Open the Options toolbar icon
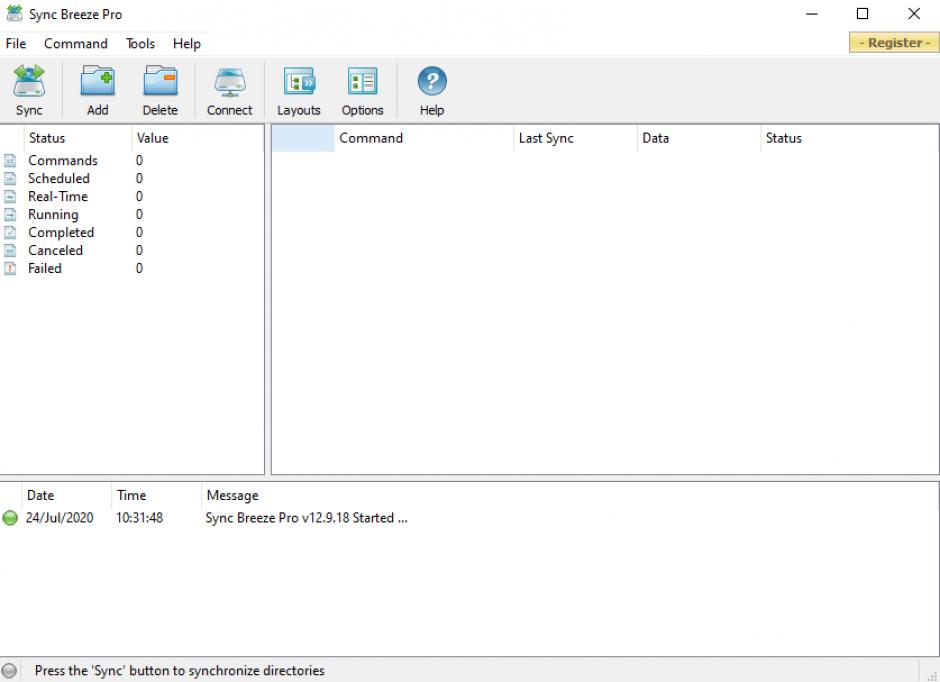The image size is (940, 682). pyautogui.click(x=362, y=82)
